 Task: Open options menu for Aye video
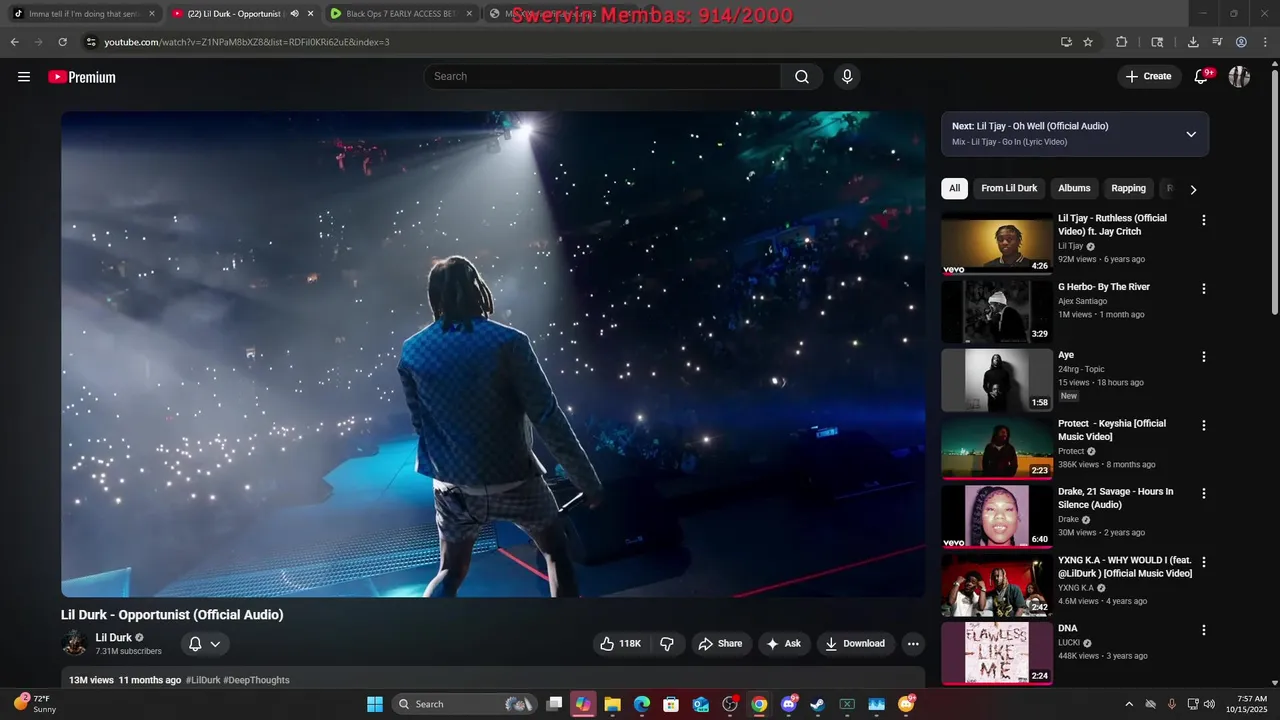coord(1204,357)
